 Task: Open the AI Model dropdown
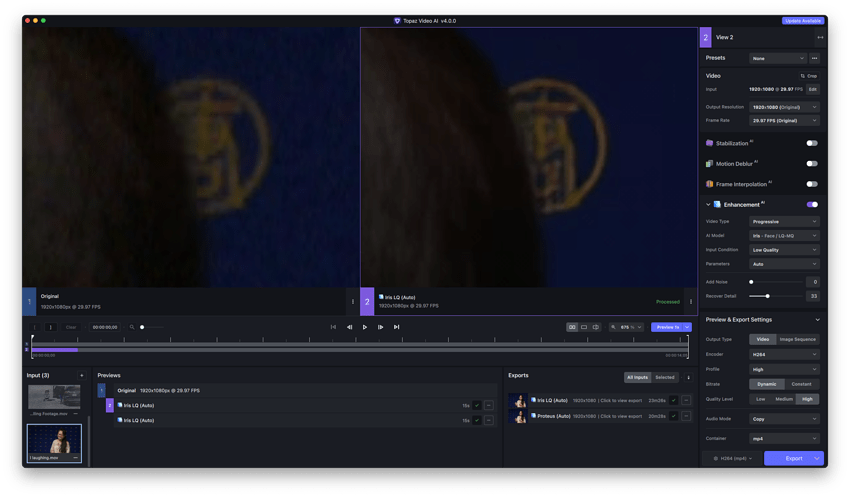pos(784,236)
